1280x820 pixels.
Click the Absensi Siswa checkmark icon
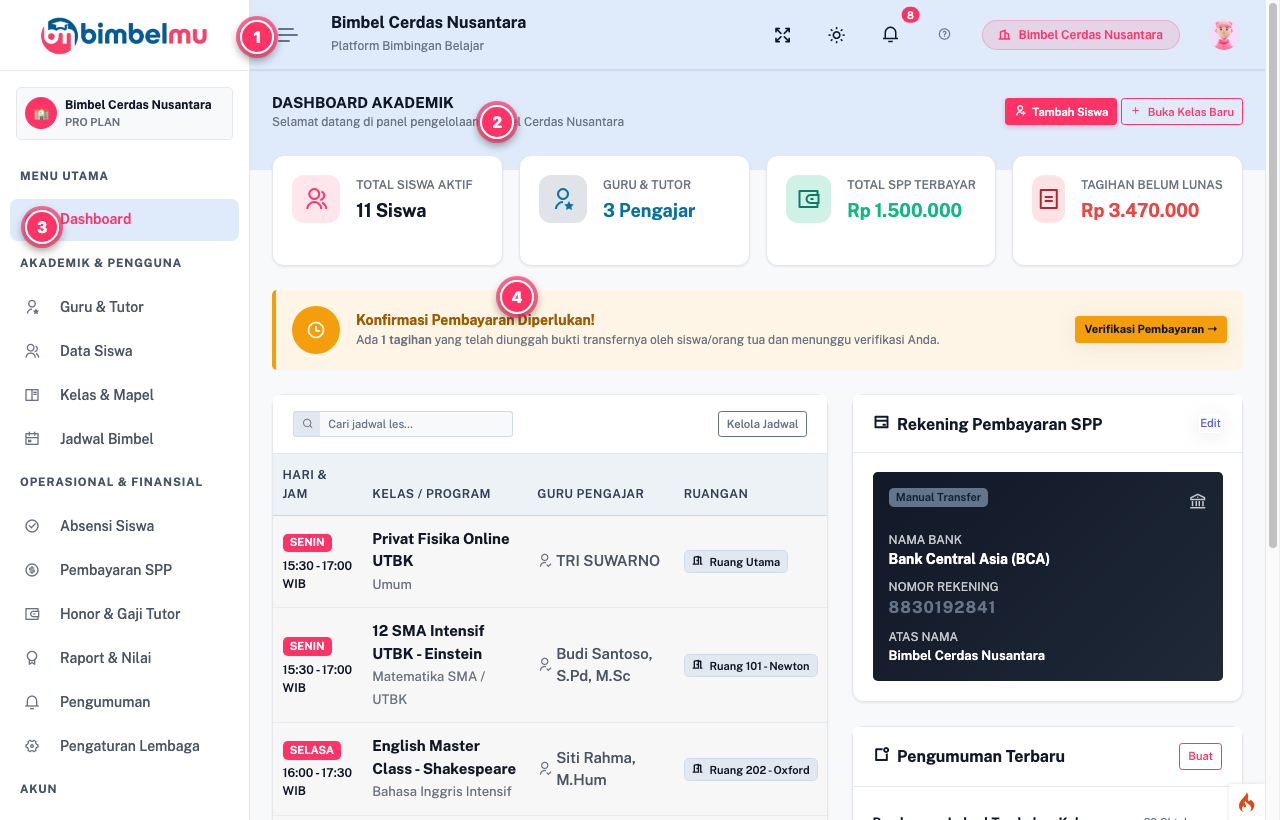tap(32, 526)
